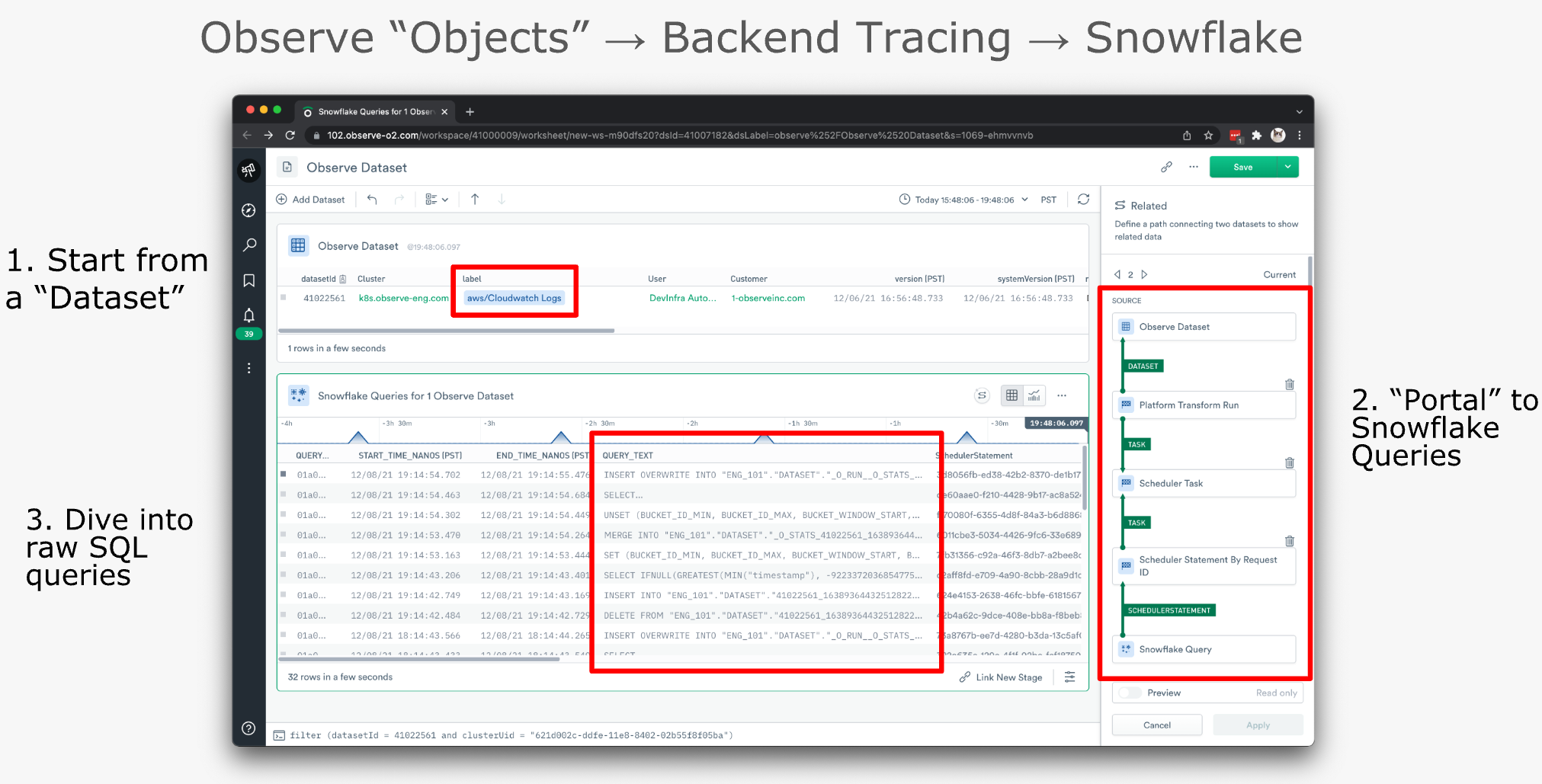Change the PST timezone selector
1542x784 pixels.
click(x=1049, y=200)
